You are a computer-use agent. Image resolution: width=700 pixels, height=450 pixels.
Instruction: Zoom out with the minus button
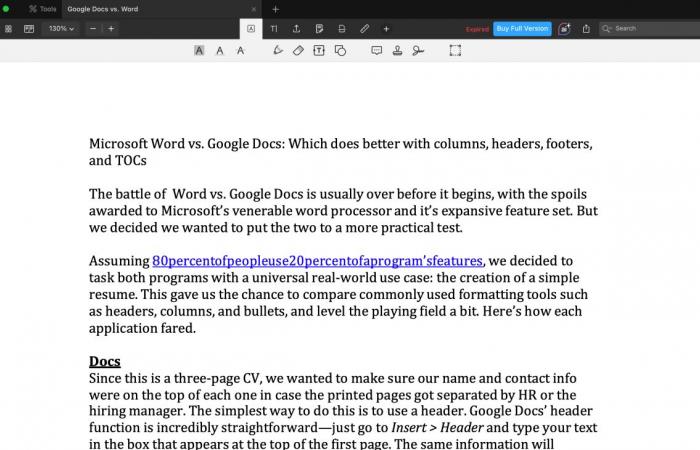click(93, 29)
